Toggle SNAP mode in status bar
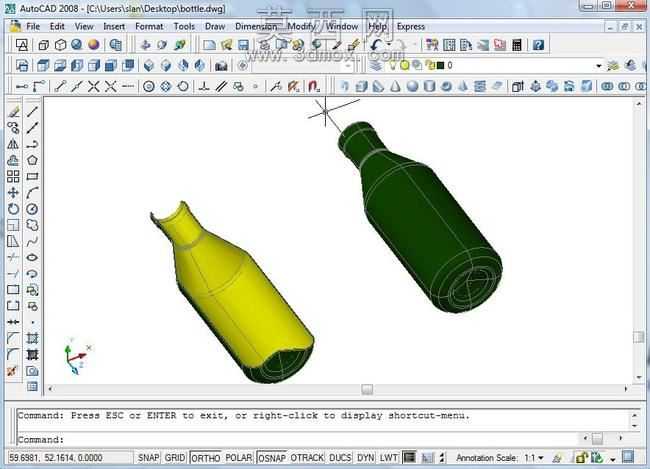The height and width of the screenshot is (469, 650). click(148, 457)
